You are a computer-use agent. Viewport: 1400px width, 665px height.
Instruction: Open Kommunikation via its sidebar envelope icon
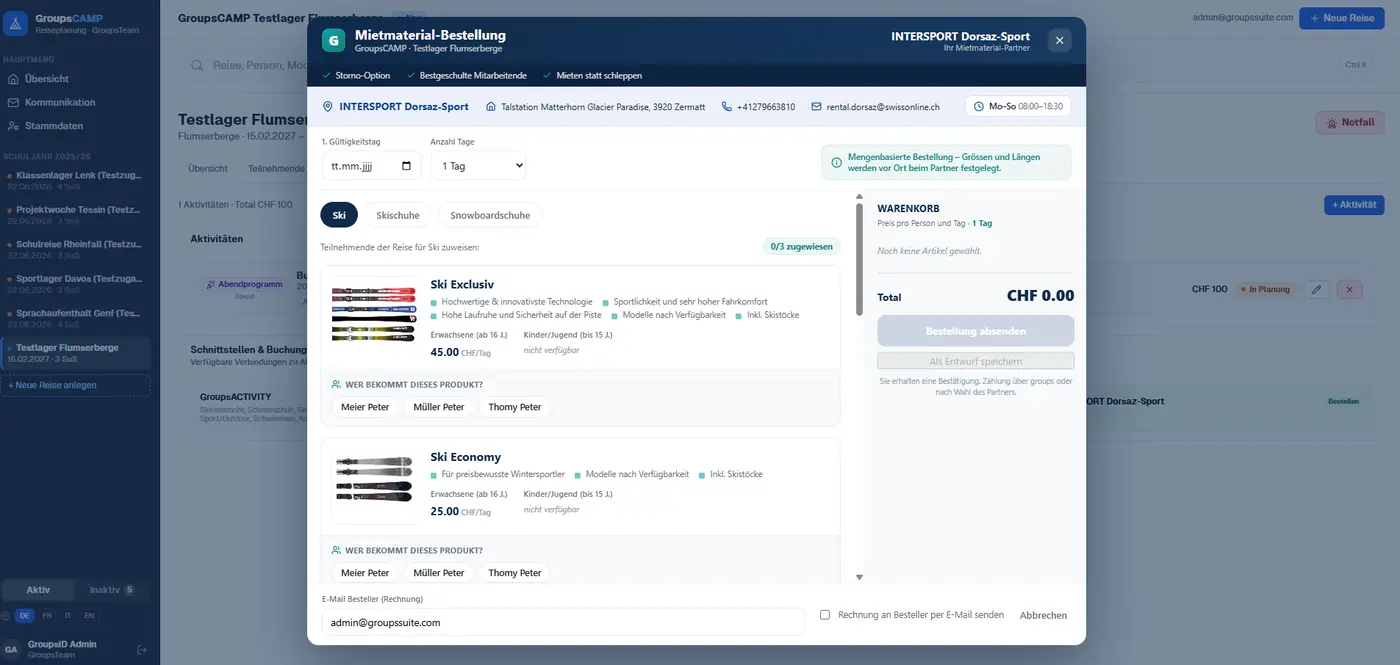click(13, 102)
